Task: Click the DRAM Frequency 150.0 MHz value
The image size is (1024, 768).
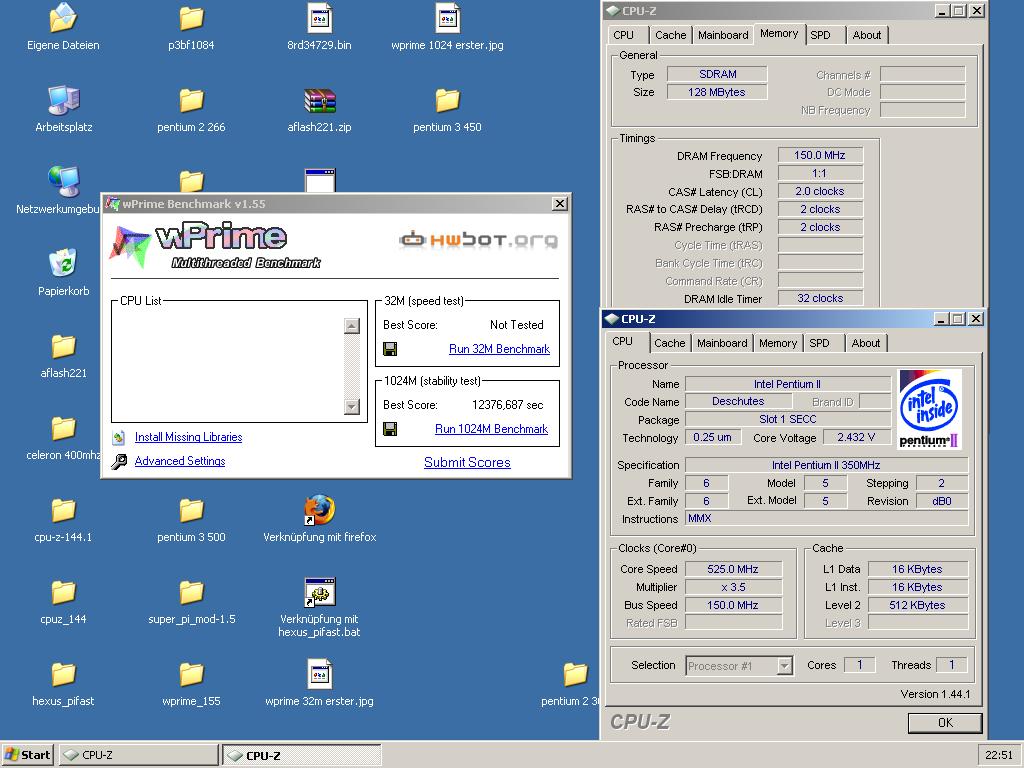Action: click(820, 155)
